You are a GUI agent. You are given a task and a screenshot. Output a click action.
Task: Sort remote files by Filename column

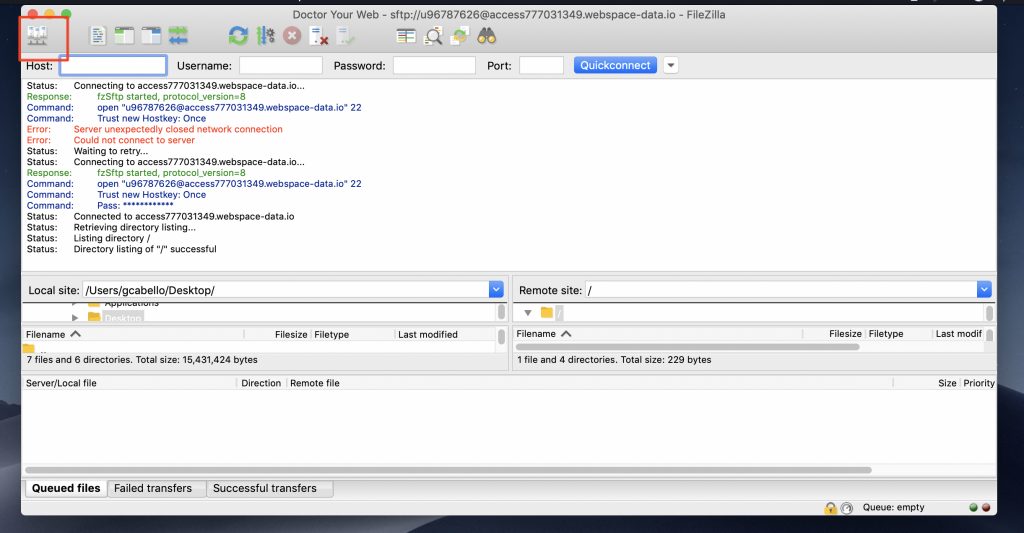(x=658, y=334)
